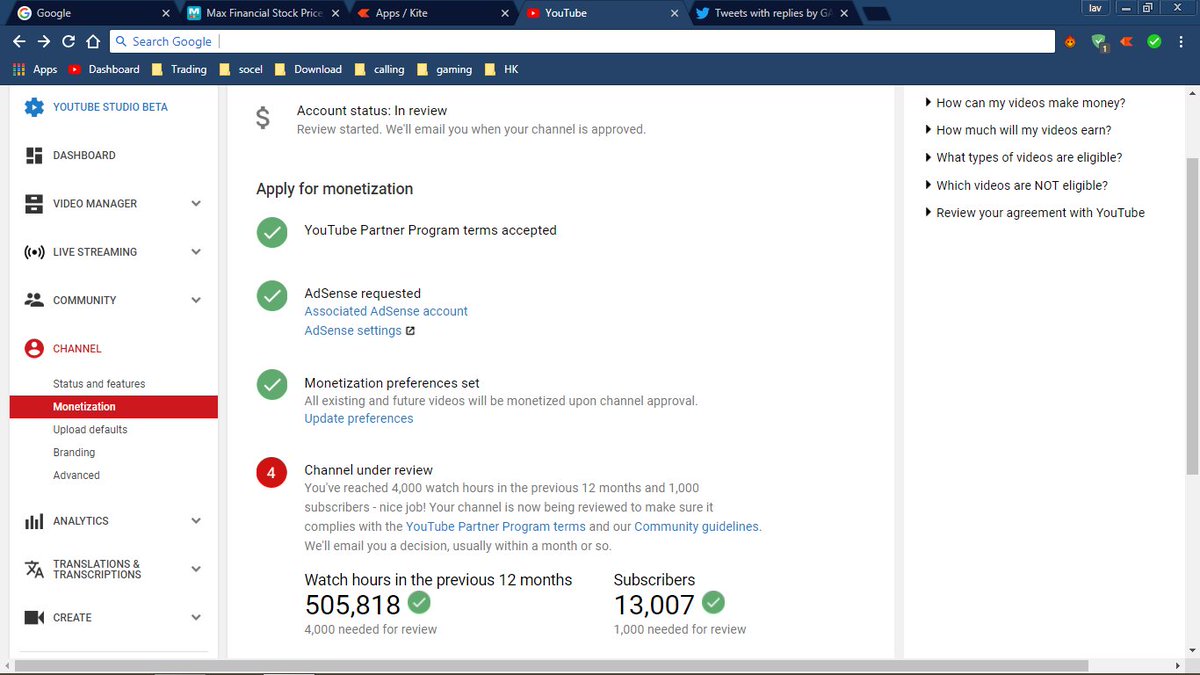
Task: Open Community guidelines link
Action: [x=696, y=527]
